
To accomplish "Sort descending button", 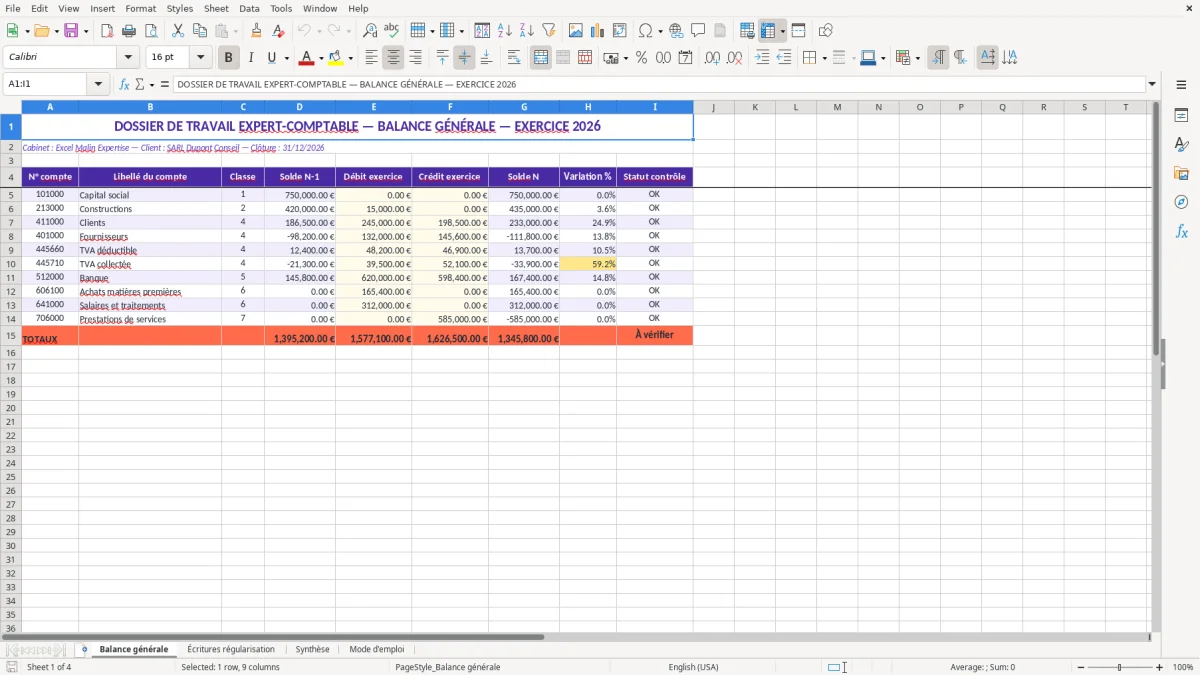I will (527, 31).
